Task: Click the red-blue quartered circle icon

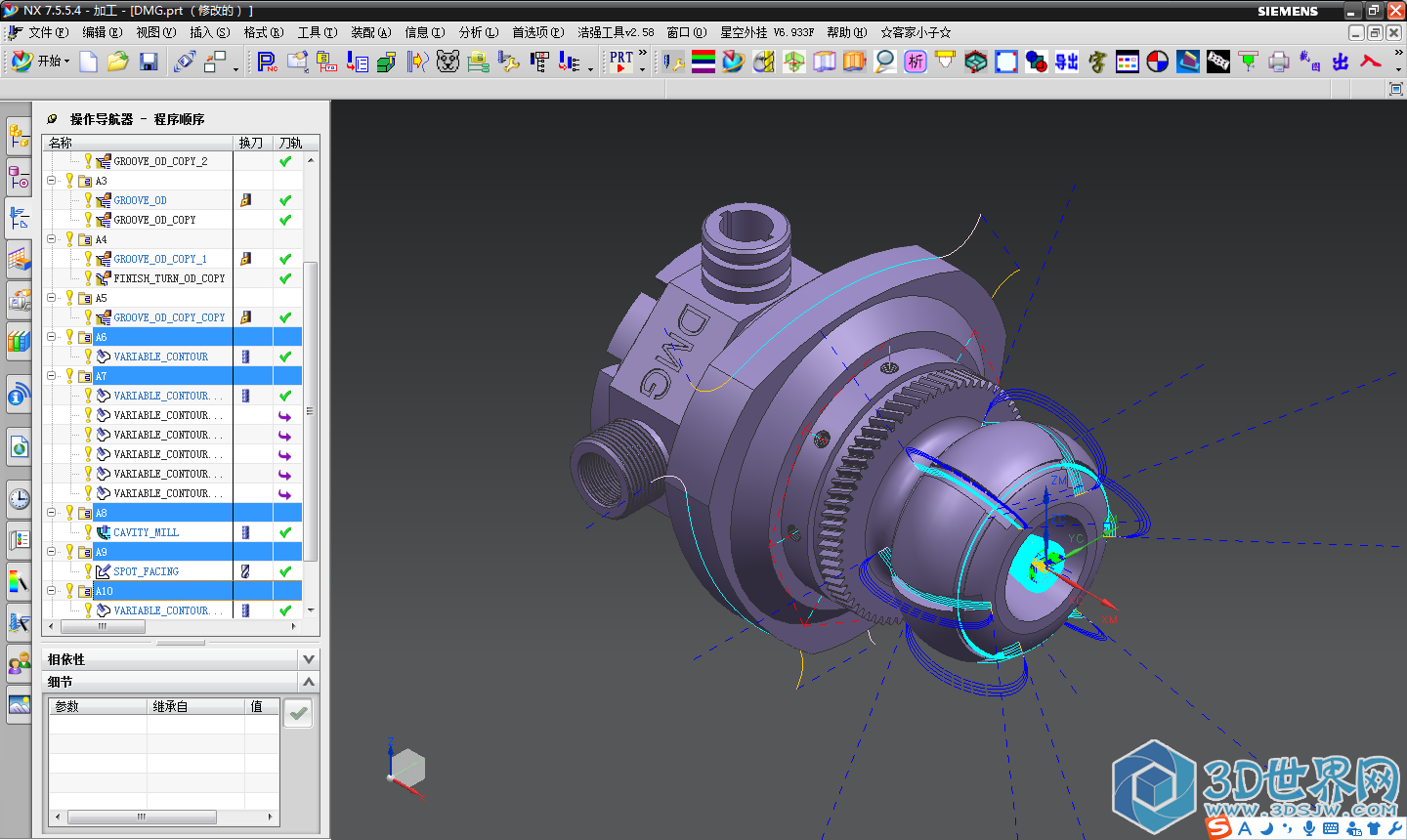Action: point(1158,62)
